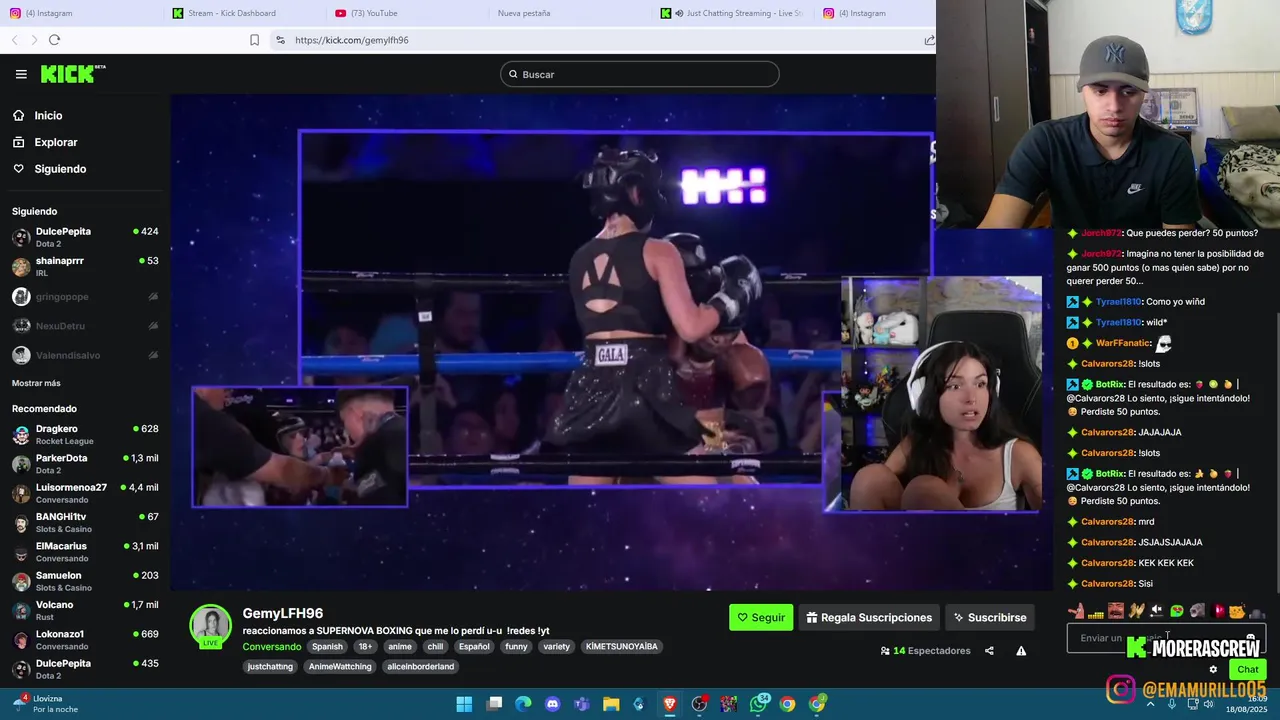Viewport: 1280px width, 720px height.
Task: Select the justchatting tag
Action: point(270,666)
